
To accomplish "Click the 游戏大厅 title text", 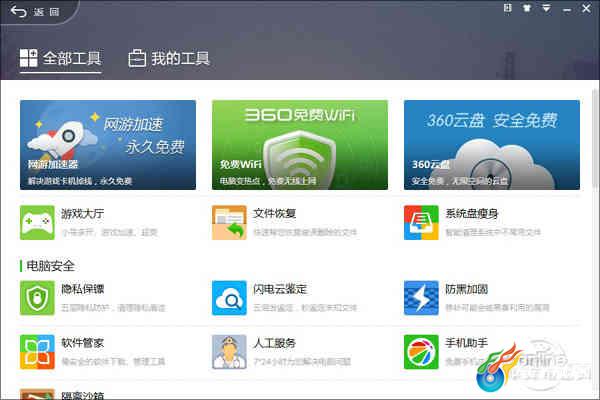I will (83, 214).
